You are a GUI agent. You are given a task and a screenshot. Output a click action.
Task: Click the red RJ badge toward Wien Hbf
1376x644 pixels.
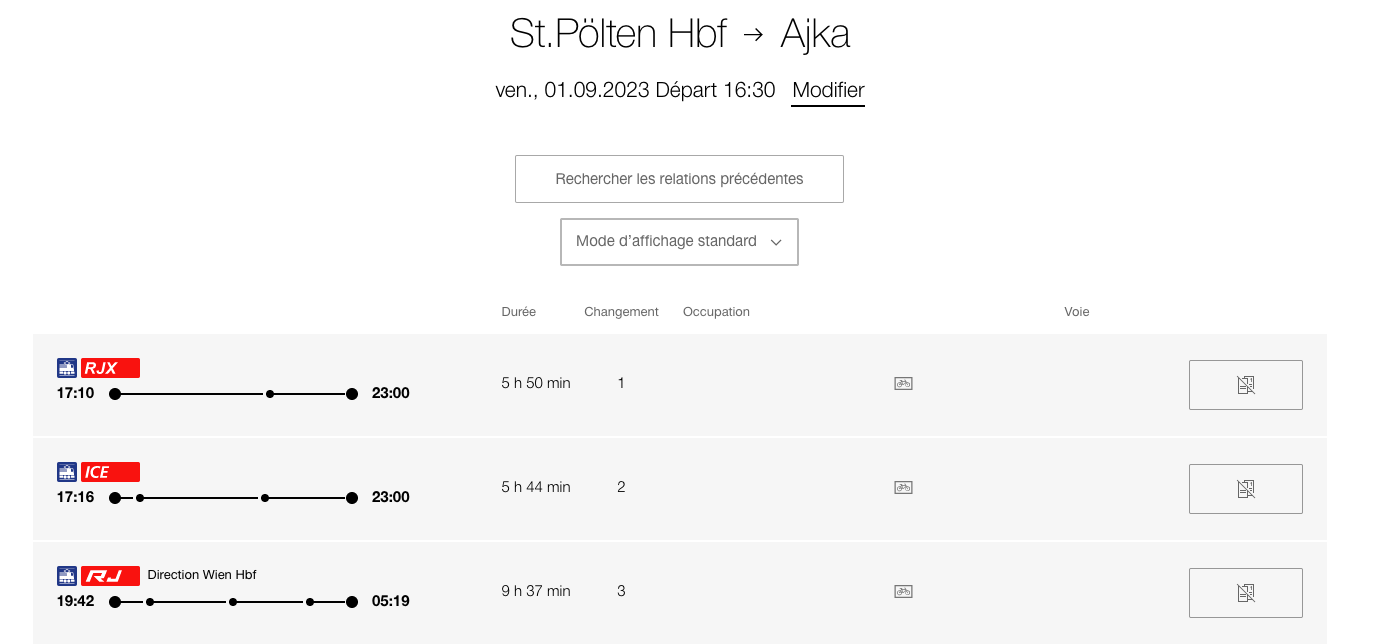click(110, 576)
